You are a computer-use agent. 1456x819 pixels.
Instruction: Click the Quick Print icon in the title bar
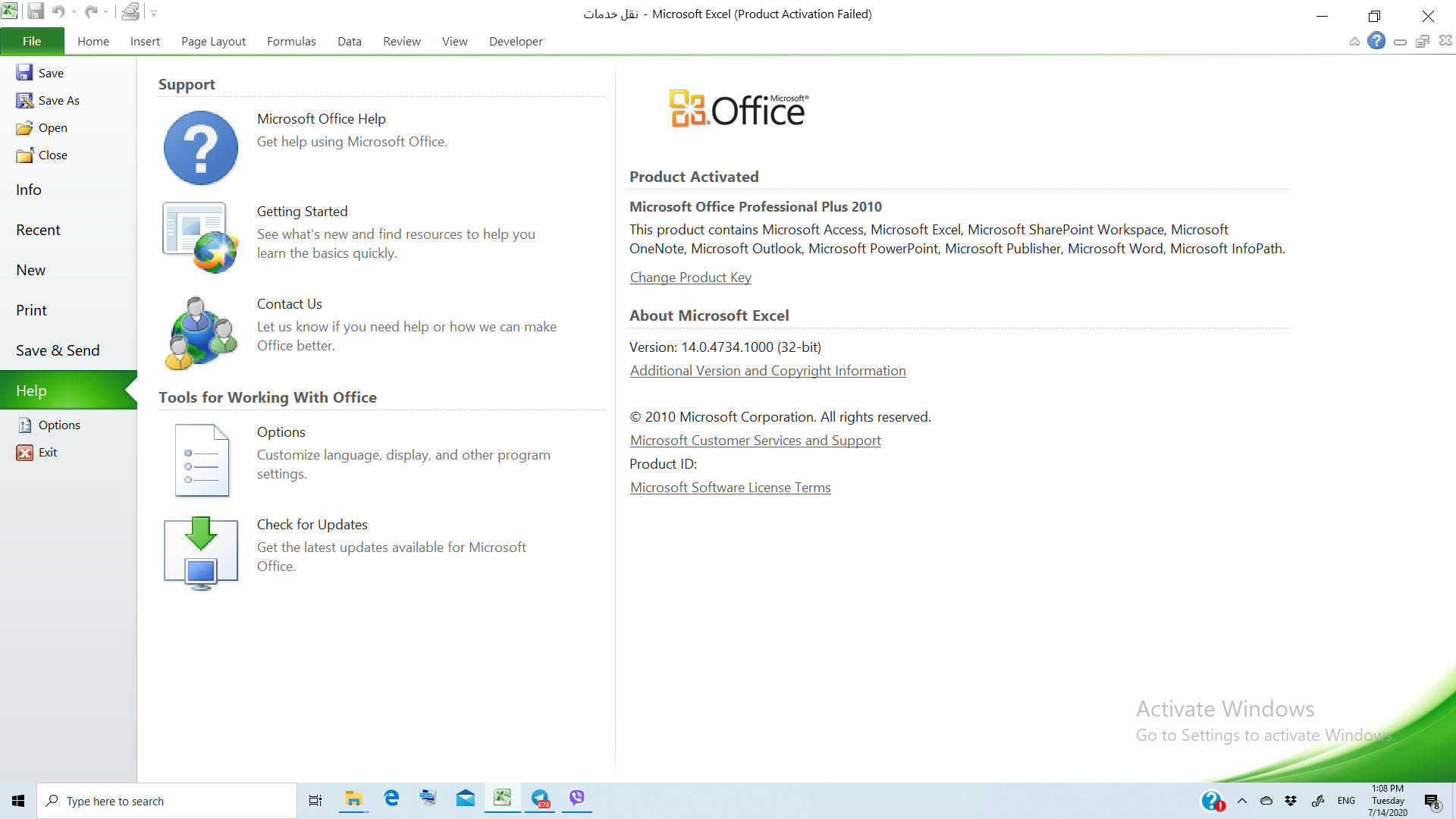[x=130, y=11]
